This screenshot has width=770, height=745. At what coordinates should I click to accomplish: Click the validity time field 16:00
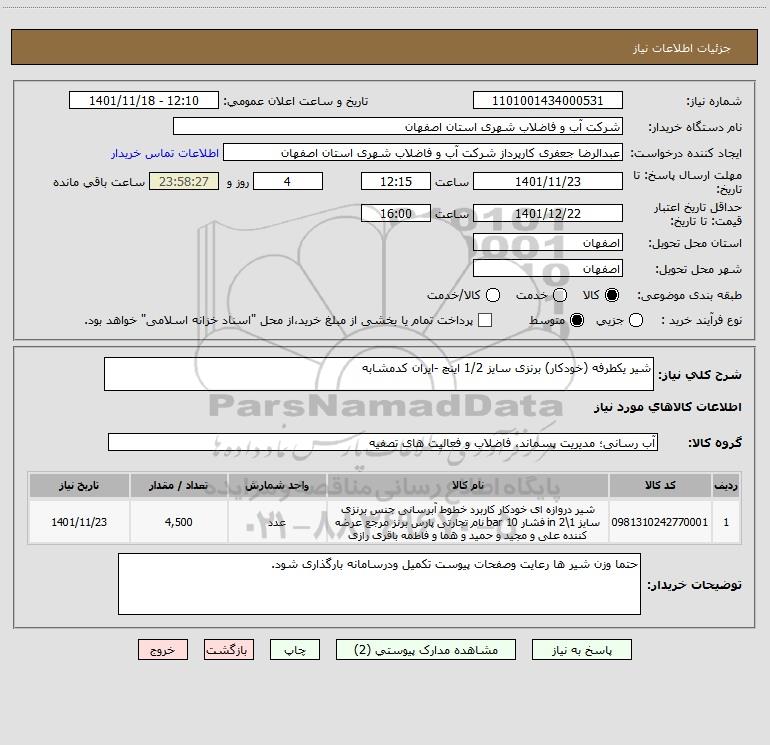pyautogui.click(x=396, y=213)
